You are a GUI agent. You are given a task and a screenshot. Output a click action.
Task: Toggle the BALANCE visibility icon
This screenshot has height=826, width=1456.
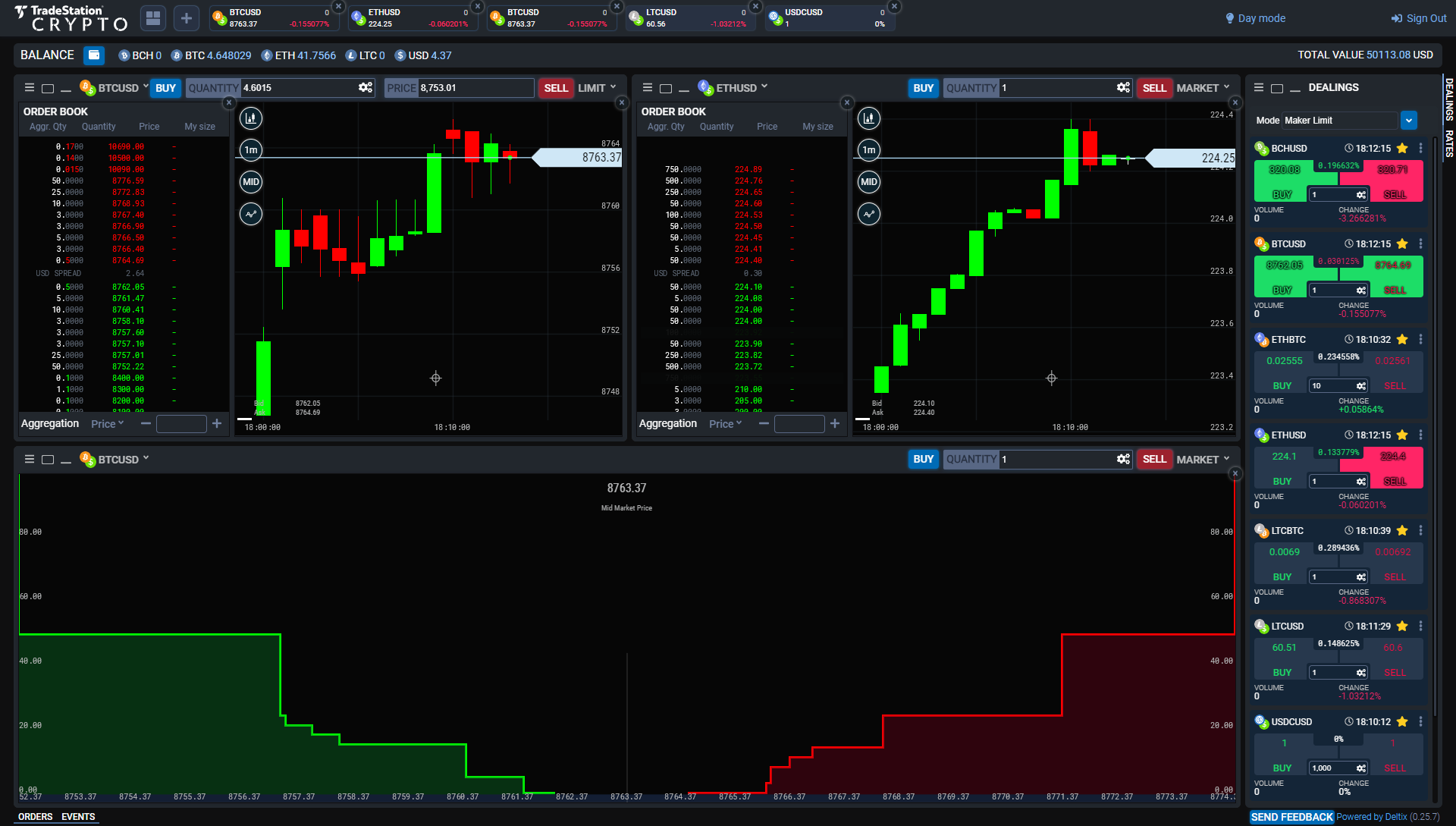point(93,55)
